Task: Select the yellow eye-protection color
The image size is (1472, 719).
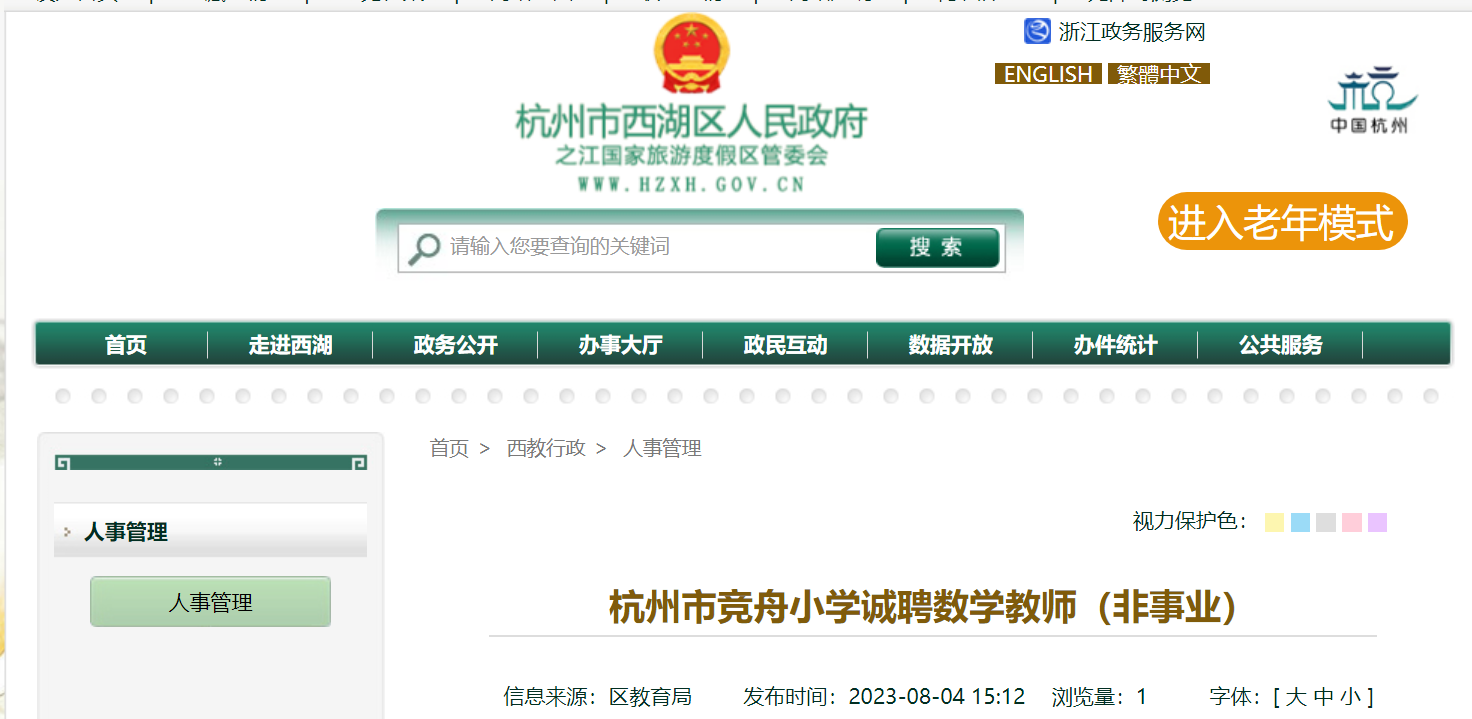Action: tap(1274, 522)
